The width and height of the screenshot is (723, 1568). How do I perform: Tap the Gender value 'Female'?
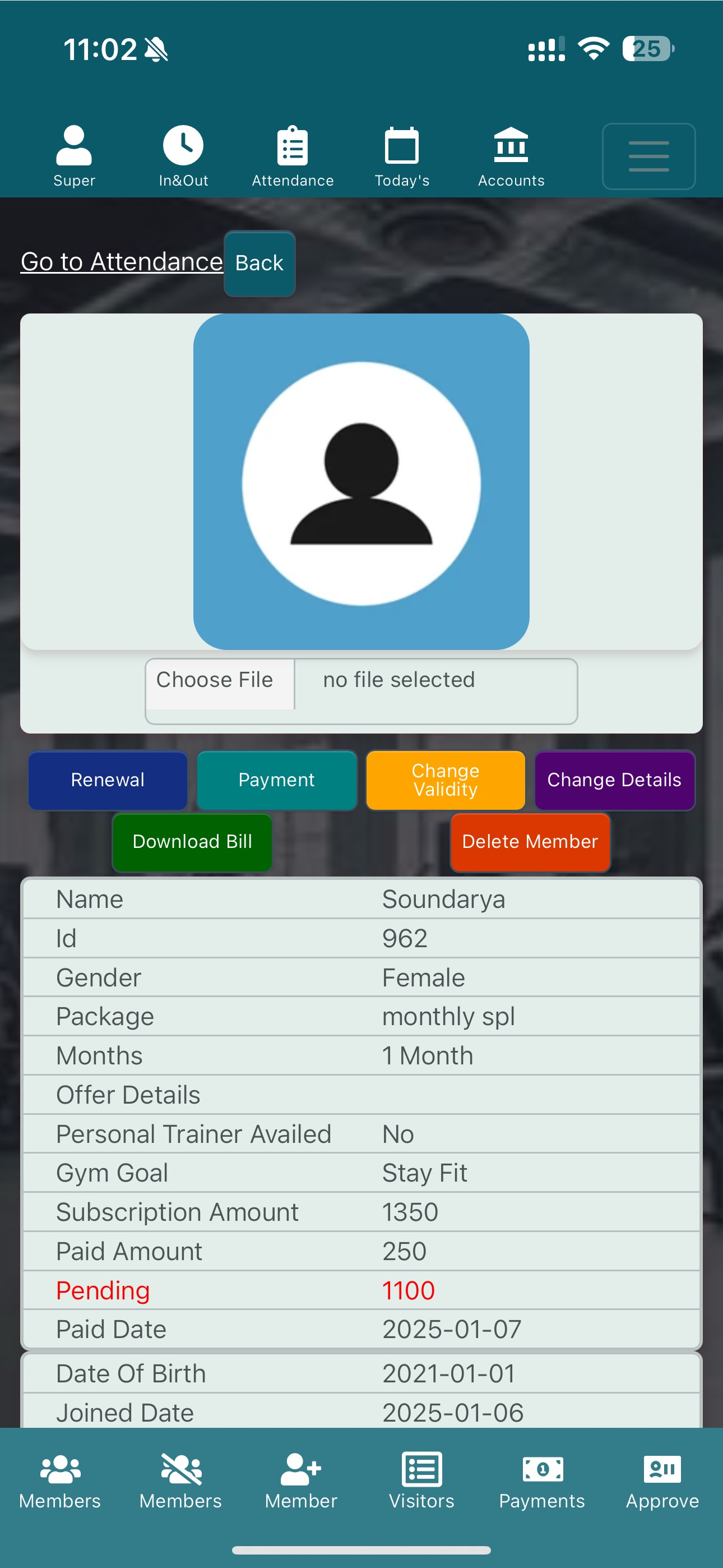tap(424, 977)
